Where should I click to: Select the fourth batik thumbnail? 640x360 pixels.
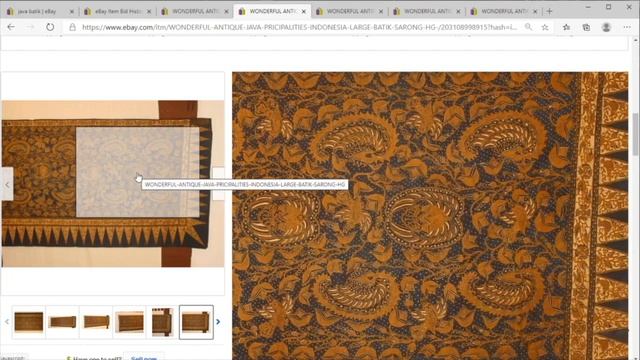click(x=129, y=322)
